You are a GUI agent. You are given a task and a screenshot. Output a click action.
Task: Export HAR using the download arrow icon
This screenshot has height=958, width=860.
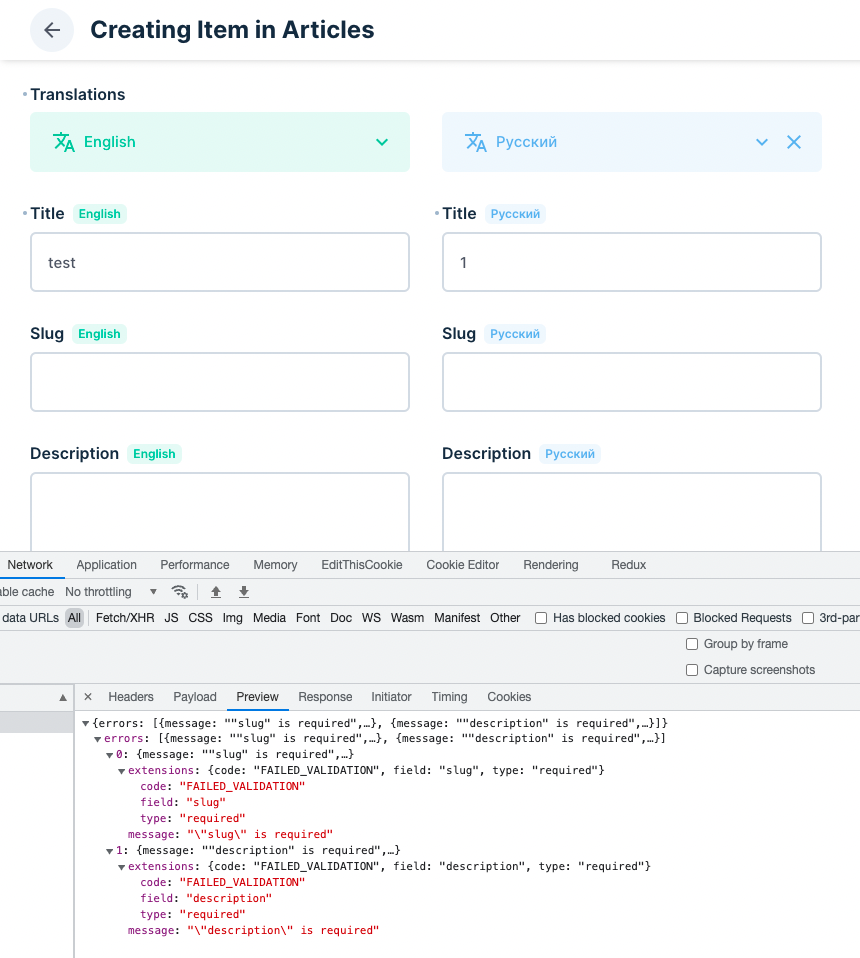pos(243,592)
